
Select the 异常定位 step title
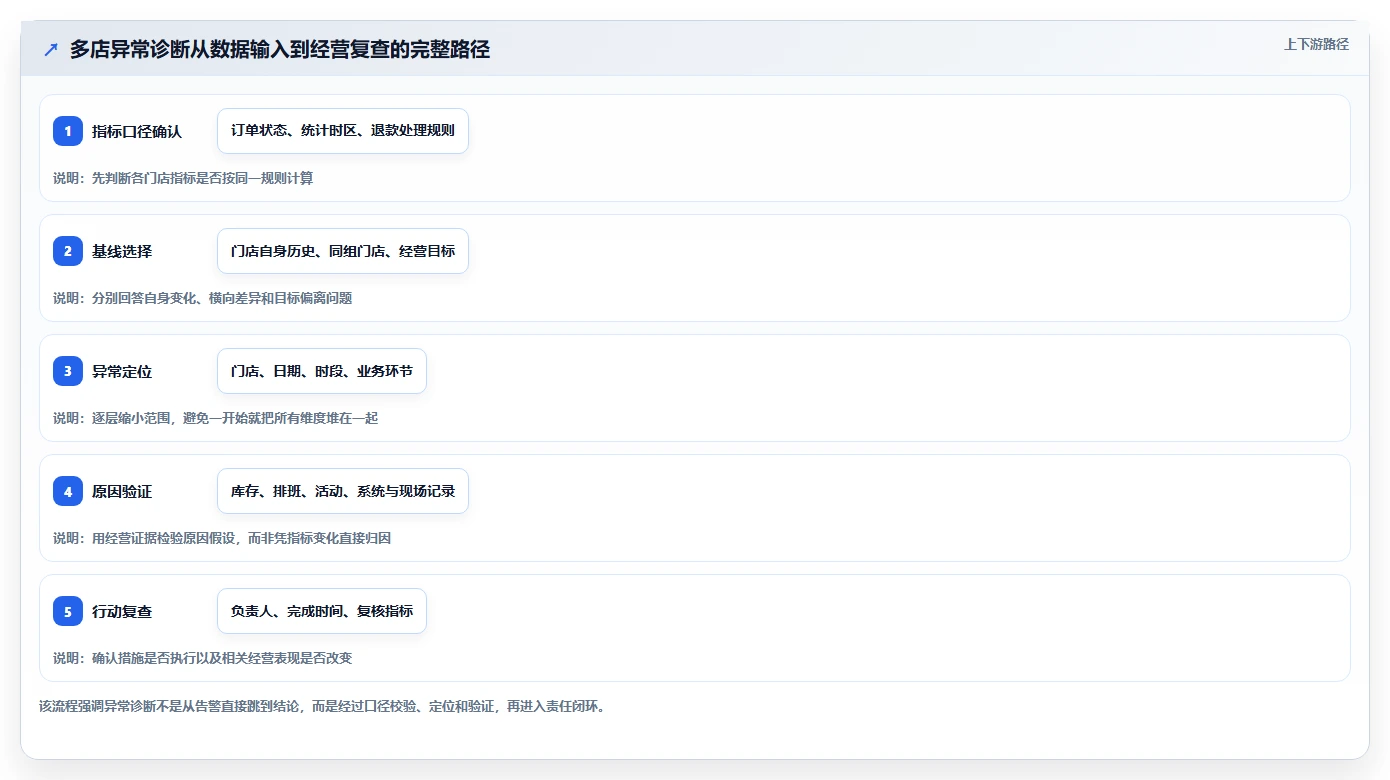pyautogui.click(x=122, y=371)
